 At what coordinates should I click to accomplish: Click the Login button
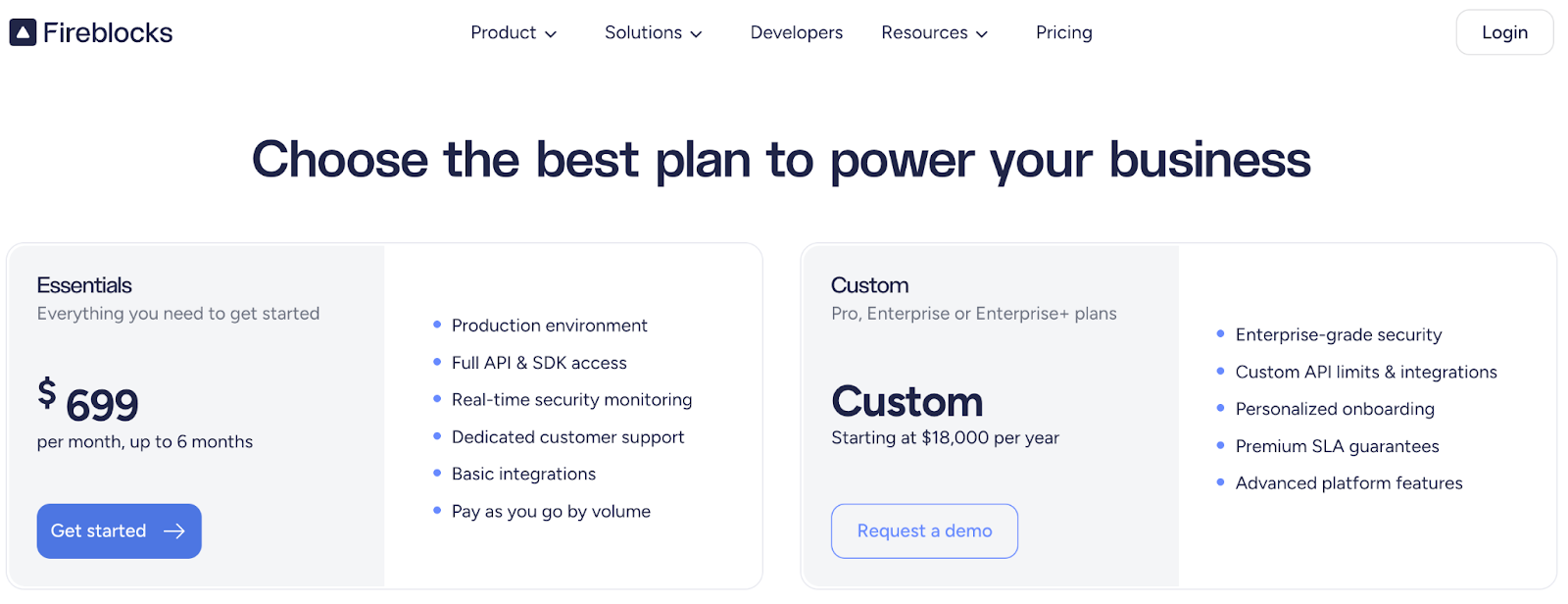click(1503, 31)
